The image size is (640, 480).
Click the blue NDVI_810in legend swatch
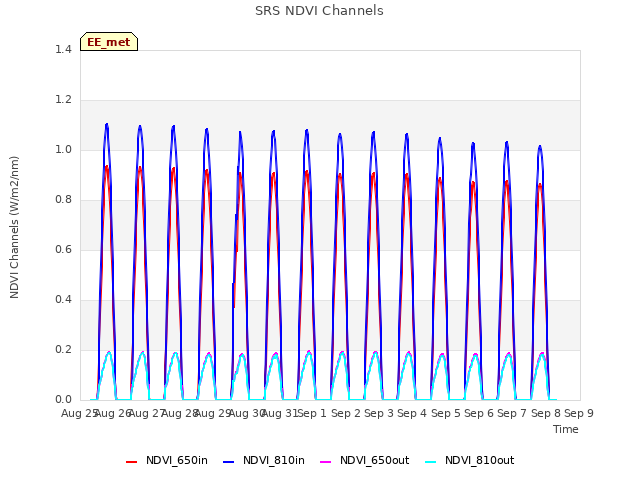(229, 462)
